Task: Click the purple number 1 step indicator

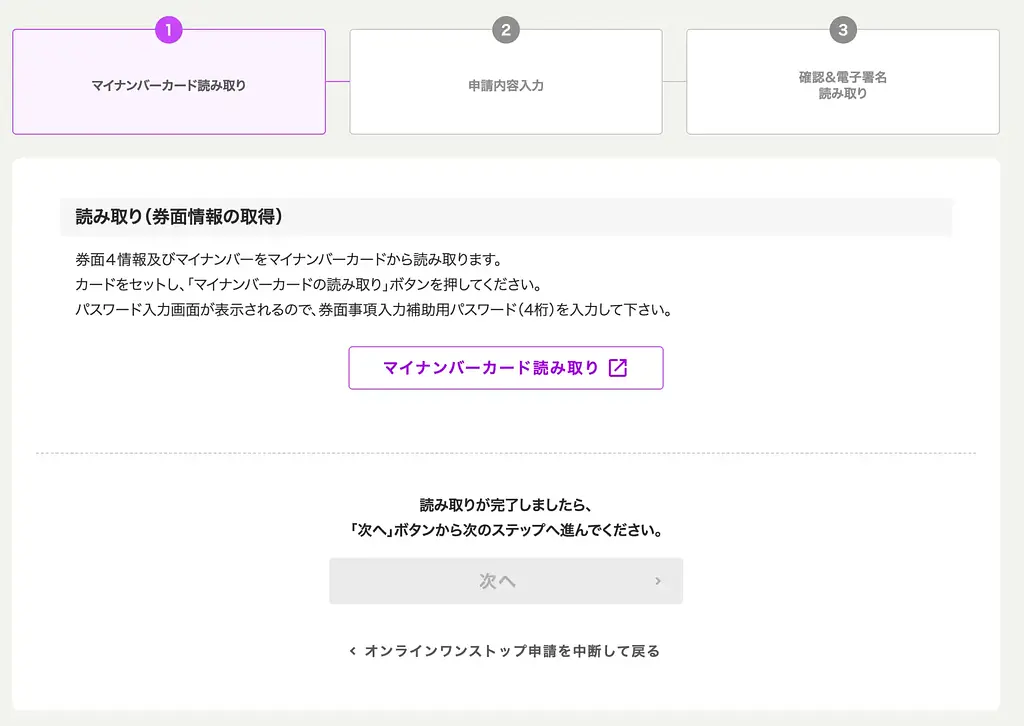Action: point(168,30)
